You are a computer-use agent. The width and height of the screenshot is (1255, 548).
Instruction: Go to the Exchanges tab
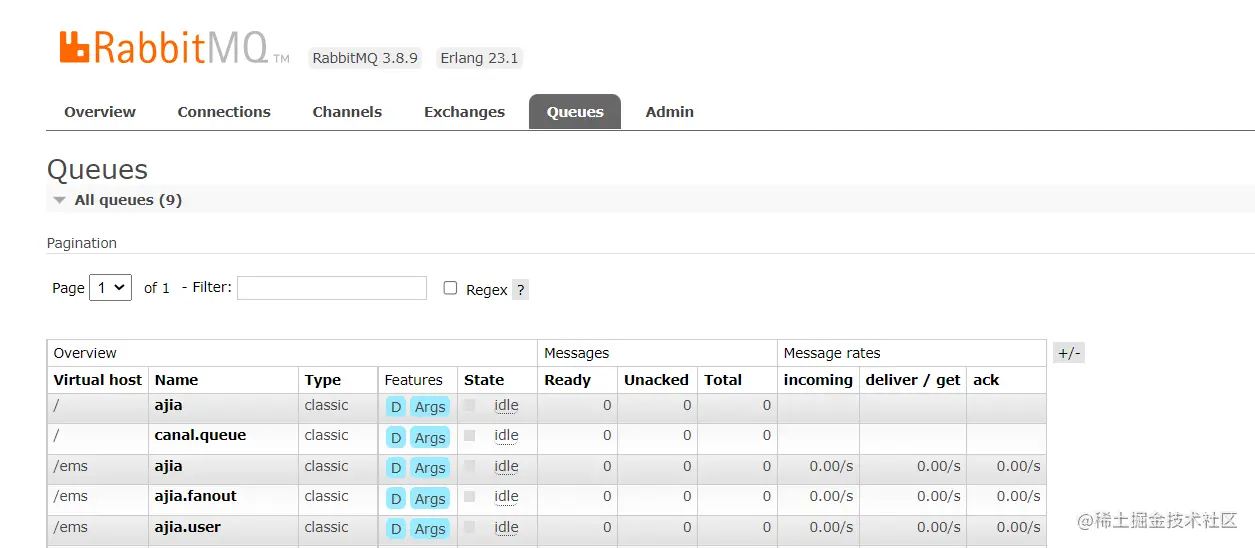point(464,112)
